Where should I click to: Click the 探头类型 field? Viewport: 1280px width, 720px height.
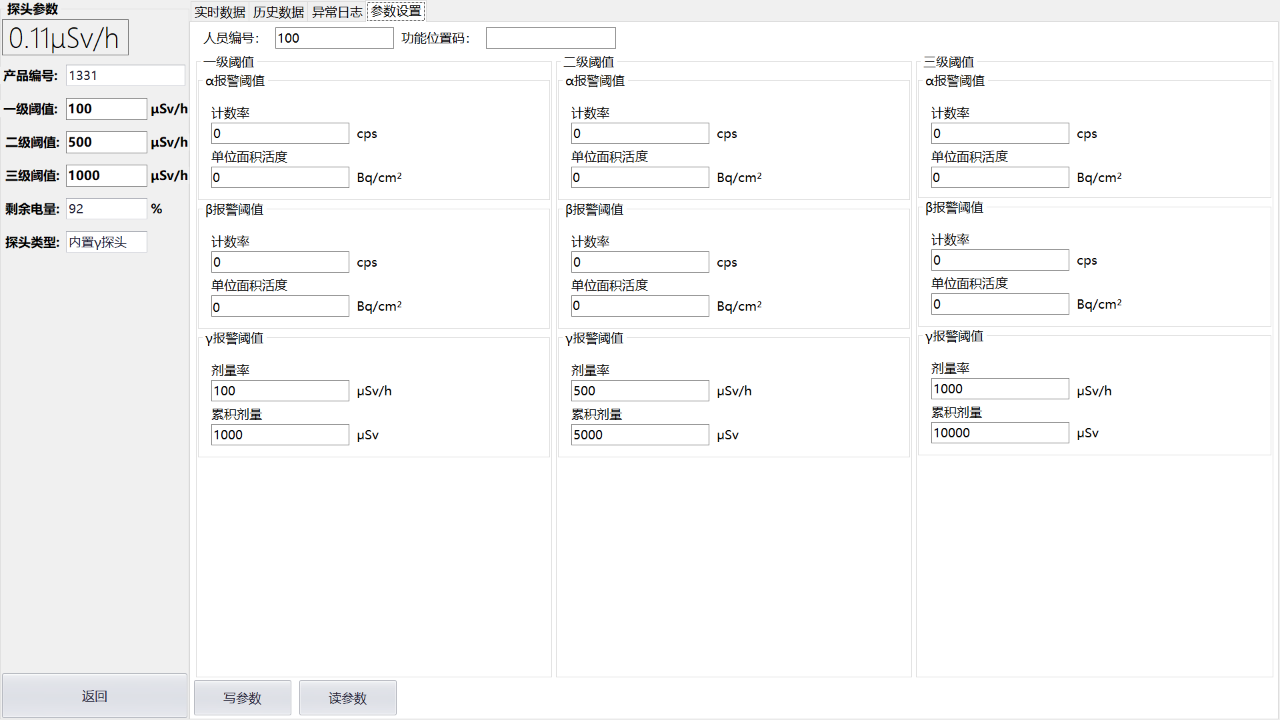[106, 242]
